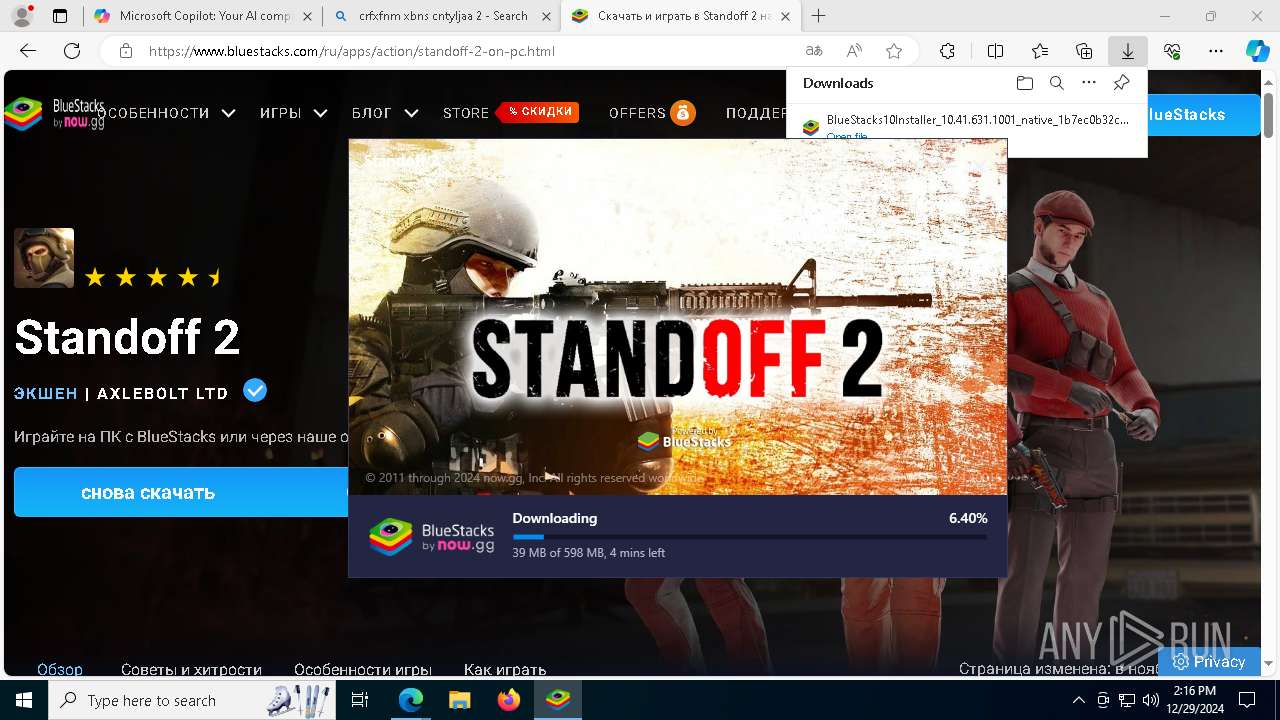Open Edge Settings and more menu

pos(1216,51)
